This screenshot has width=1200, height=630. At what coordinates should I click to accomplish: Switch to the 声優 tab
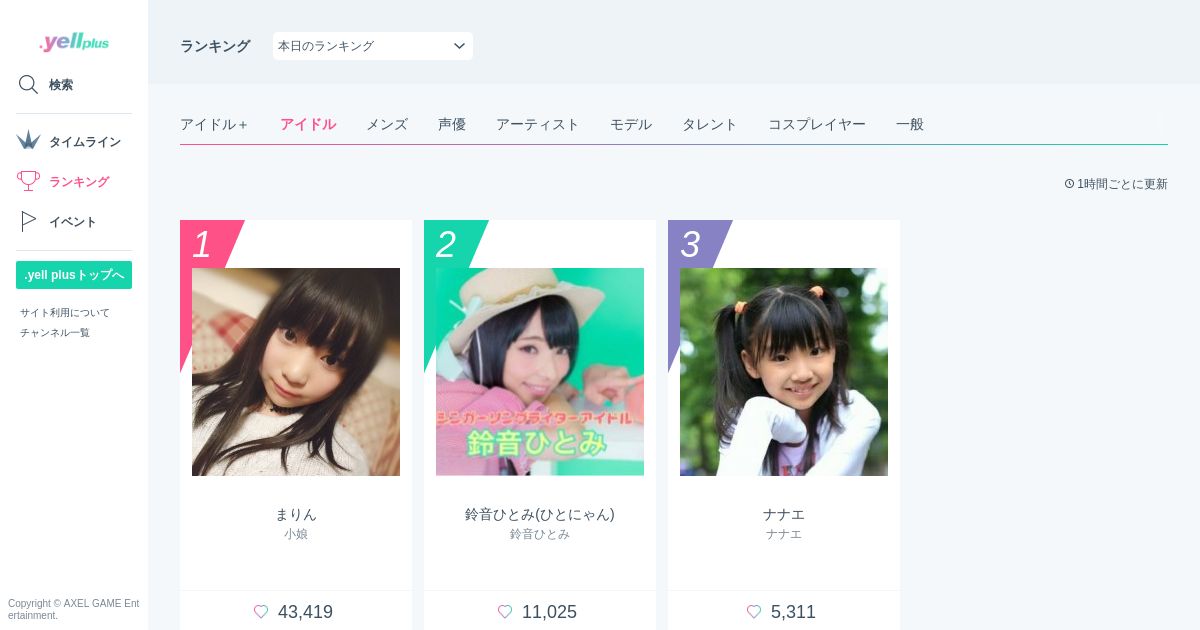tap(452, 124)
